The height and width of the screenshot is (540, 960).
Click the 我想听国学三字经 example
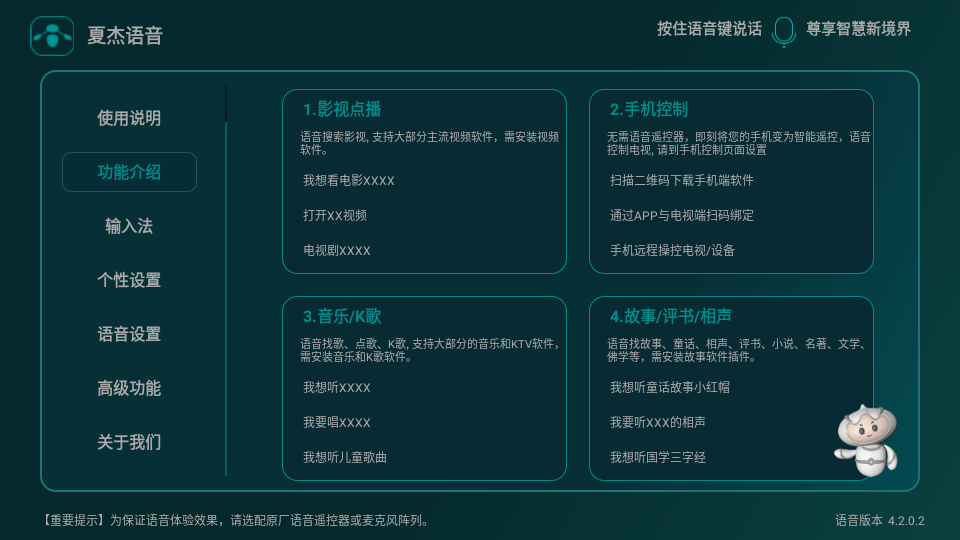point(658,457)
